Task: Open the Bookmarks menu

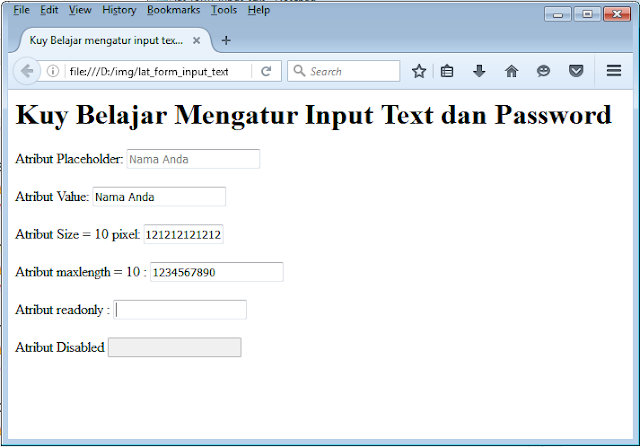Action: (x=173, y=10)
